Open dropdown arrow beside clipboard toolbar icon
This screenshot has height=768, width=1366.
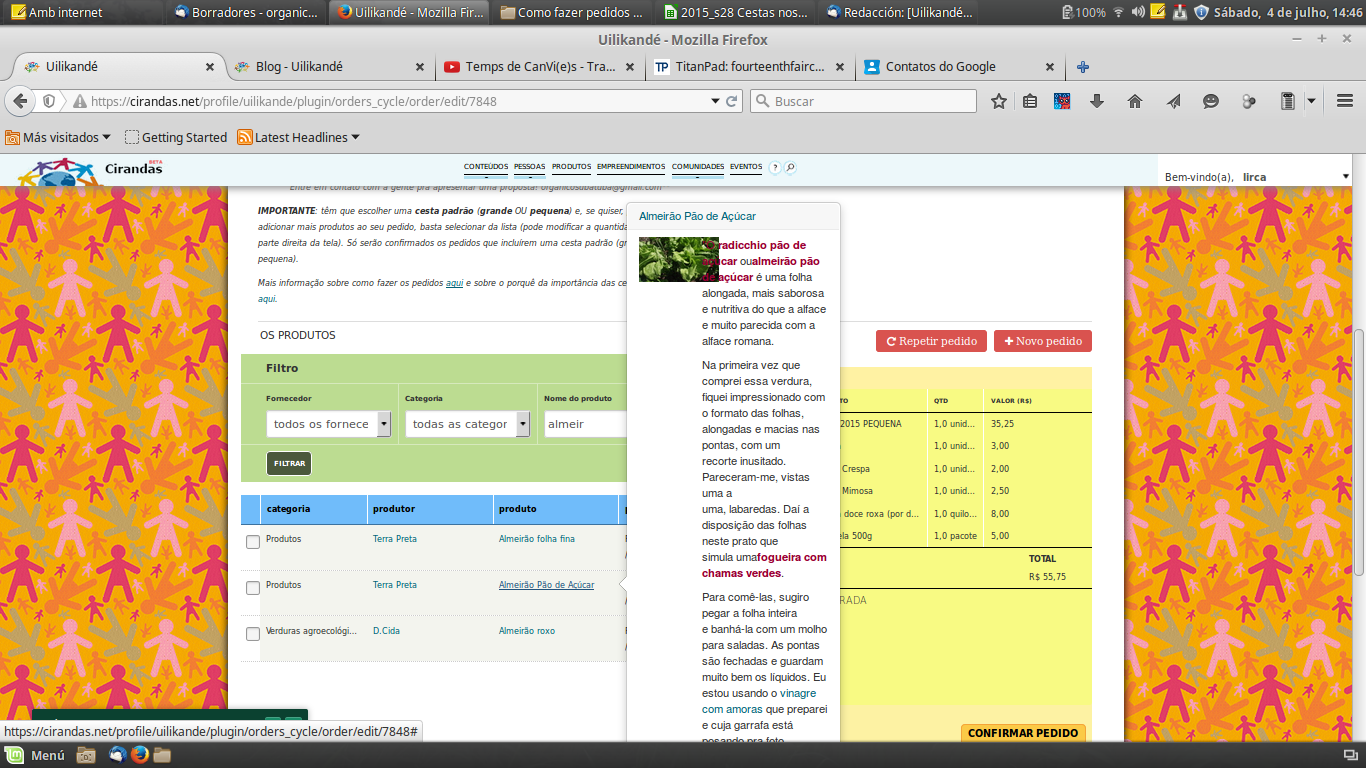(x=1310, y=101)
